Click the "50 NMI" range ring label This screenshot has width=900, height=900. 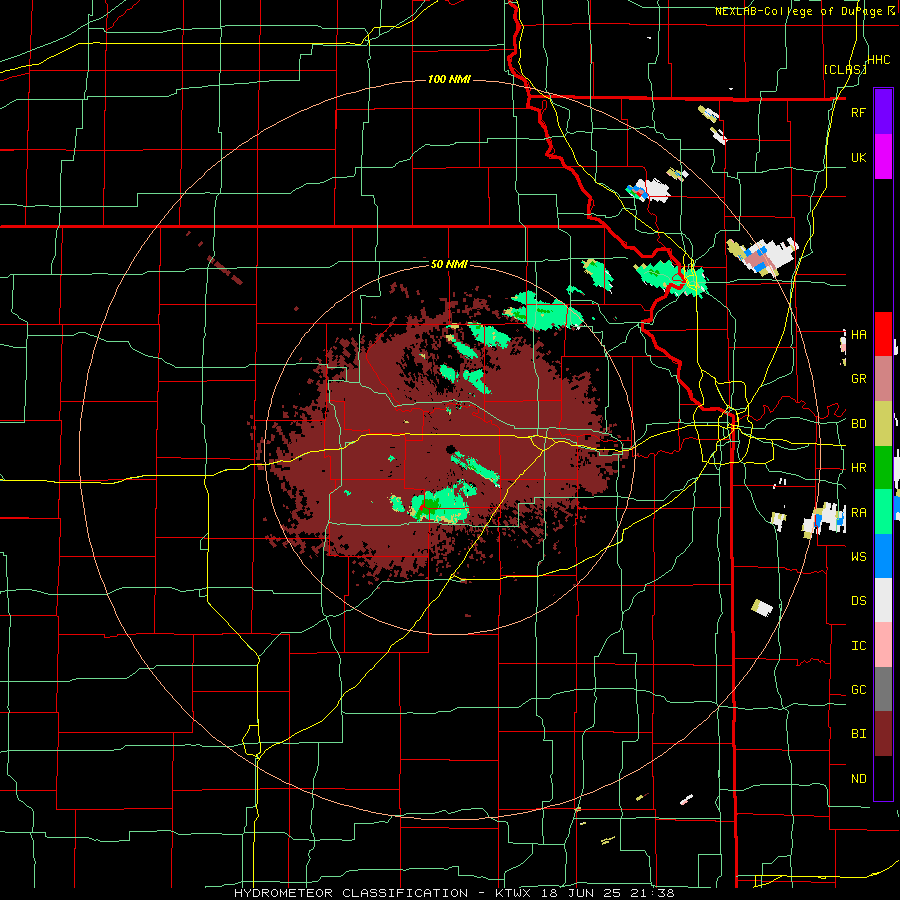pyautogui.click(x=449, y=264)
